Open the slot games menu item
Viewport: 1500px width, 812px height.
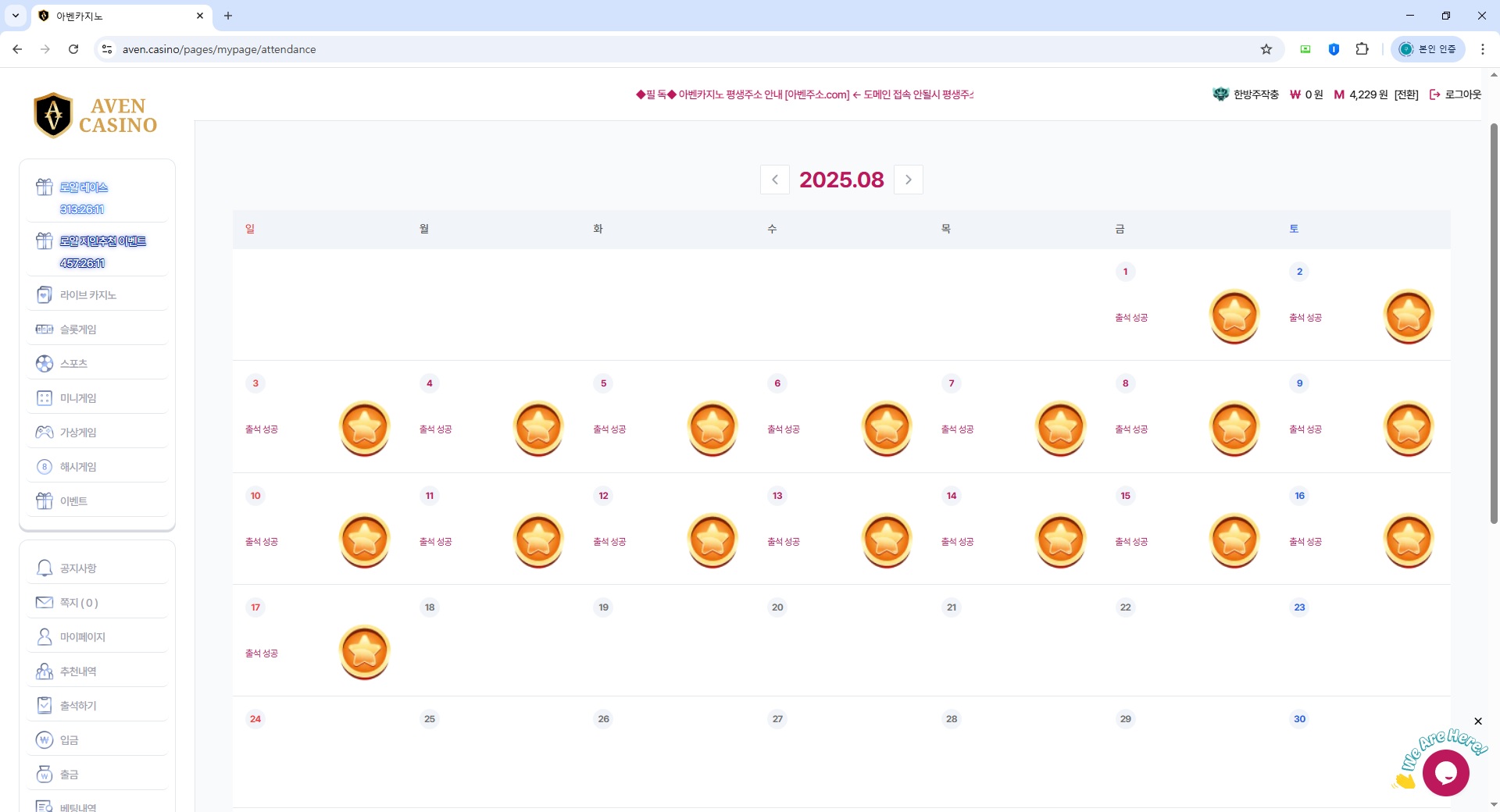tap(78, 329)
